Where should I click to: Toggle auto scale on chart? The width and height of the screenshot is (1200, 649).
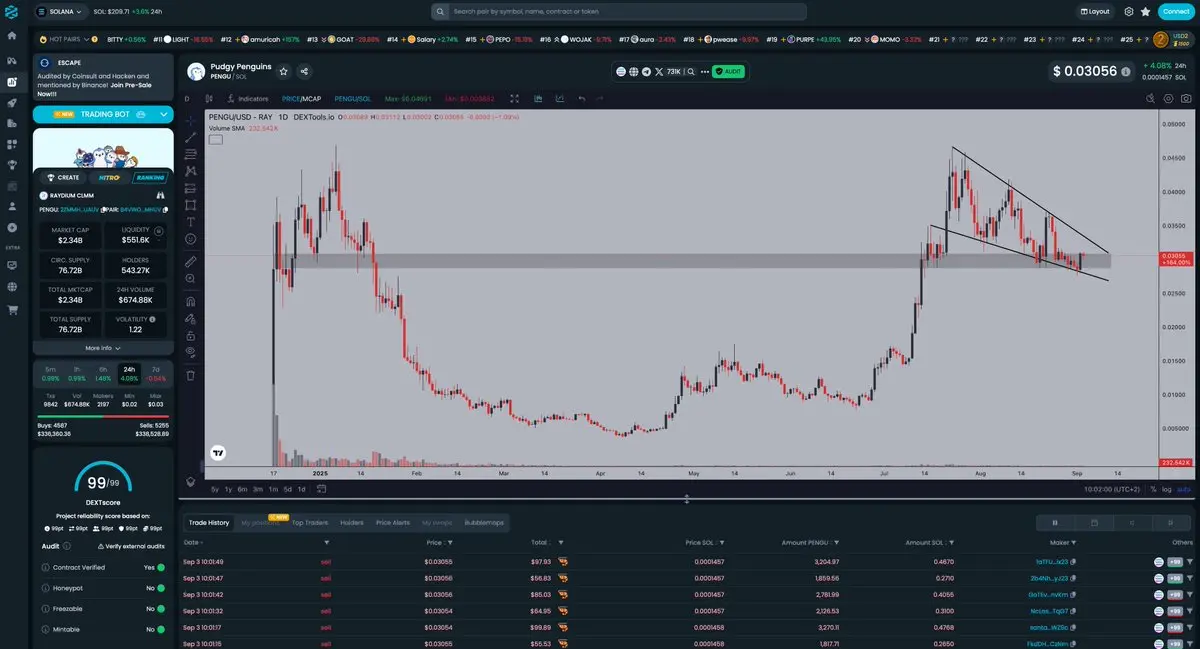[x=1184, y=489]
